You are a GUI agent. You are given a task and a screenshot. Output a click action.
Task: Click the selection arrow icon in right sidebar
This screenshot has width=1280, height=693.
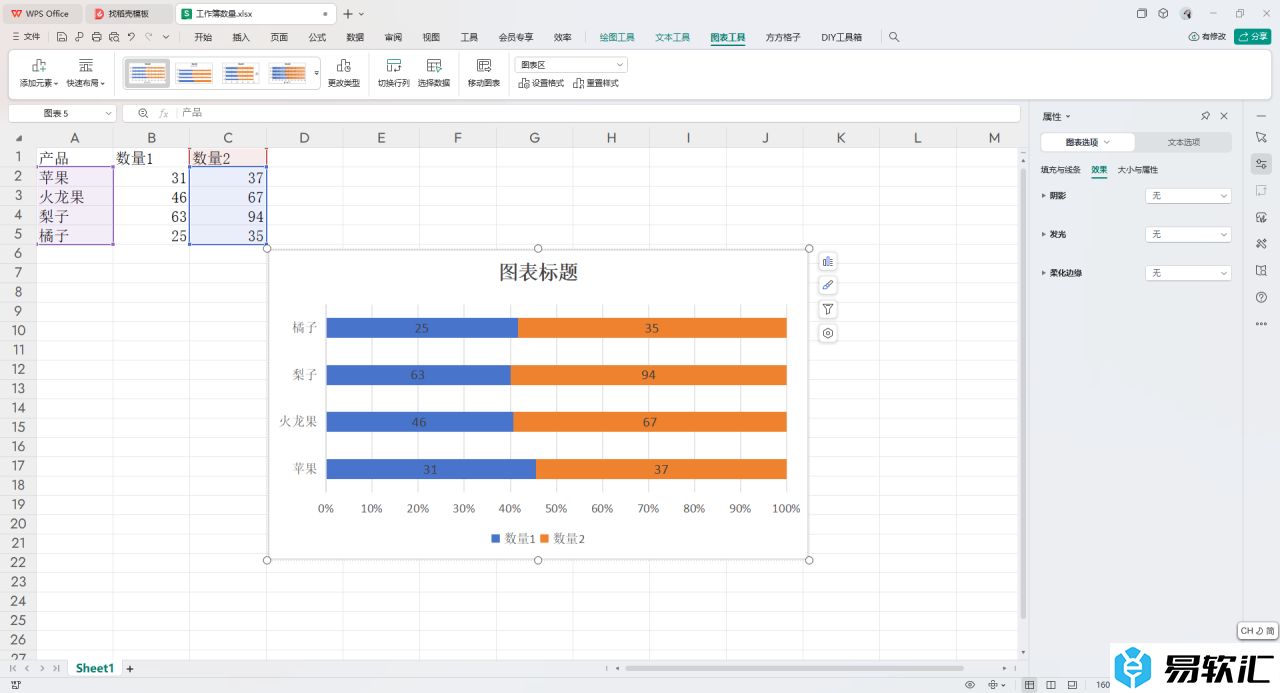coord(1261,136)
